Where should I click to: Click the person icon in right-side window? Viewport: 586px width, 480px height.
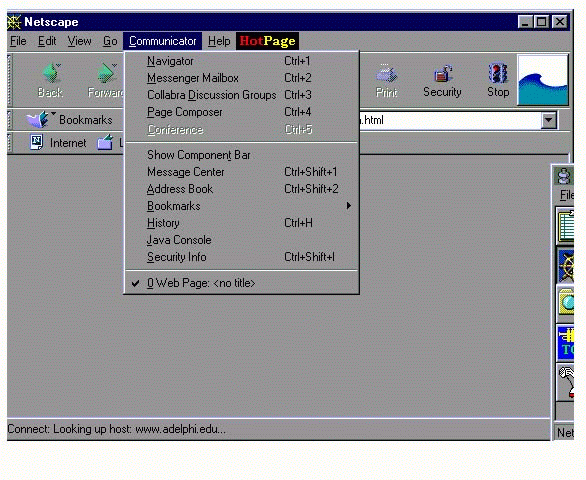(564, 176)
